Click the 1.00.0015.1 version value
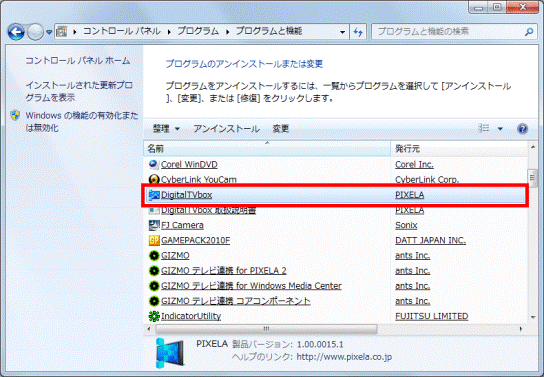 pos(320,344)
